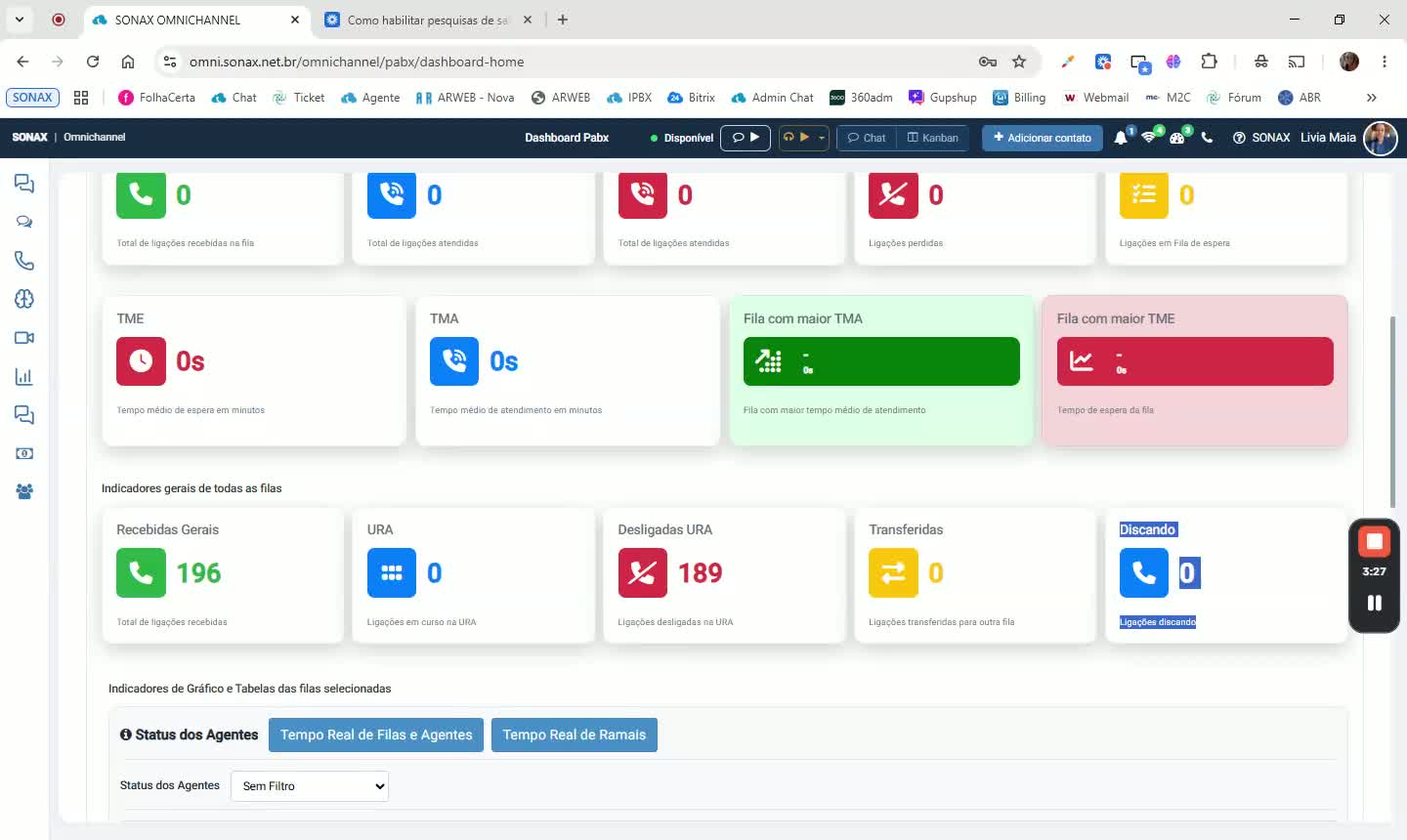The width and height of the screenshot is (1407, 840).
Task: Switch to the Chat view tab
Action: 867,138
